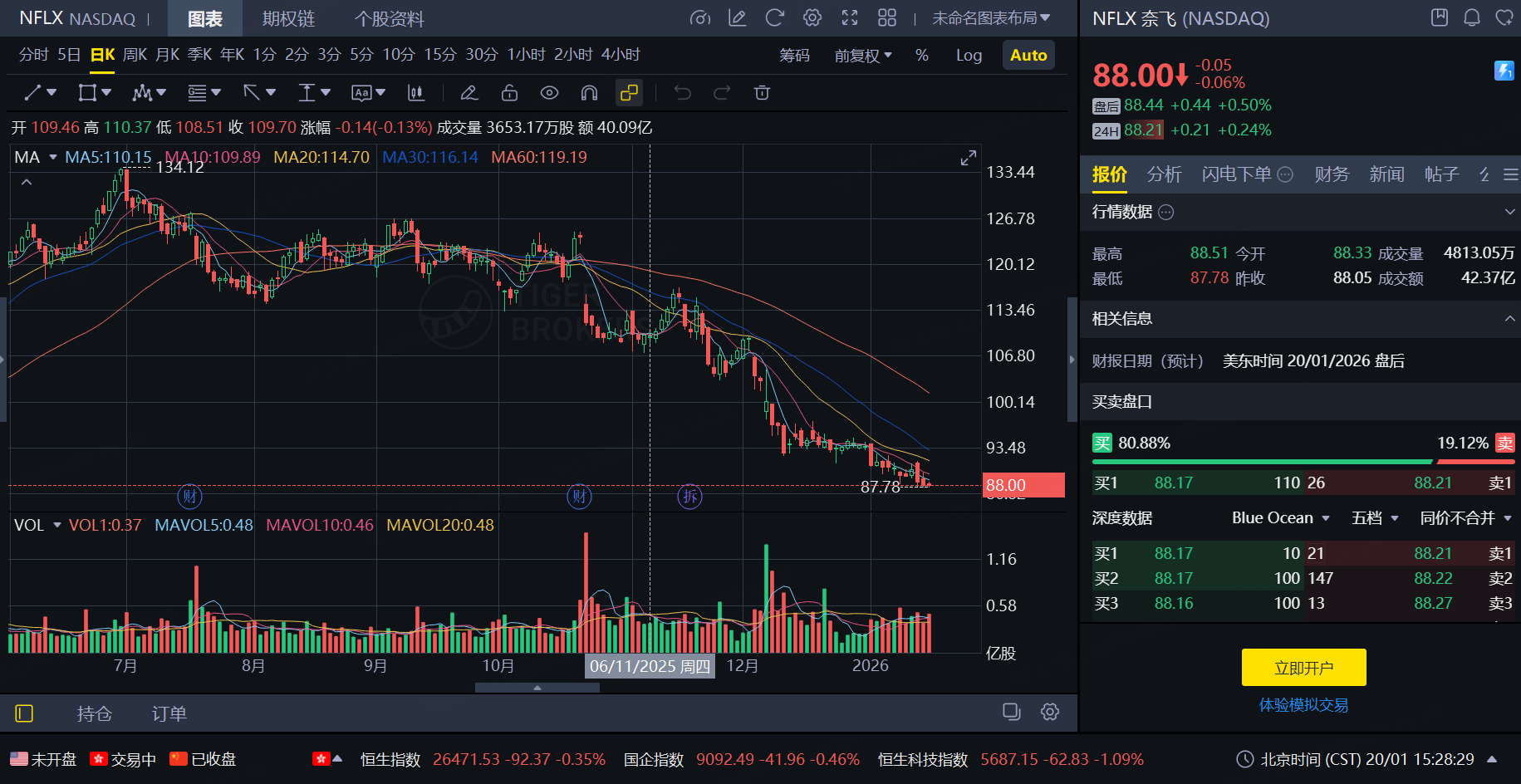The width and height of the screenshot is (1521, 784).
Task: Expand chart to fullscreen
Action: point(849,18)
